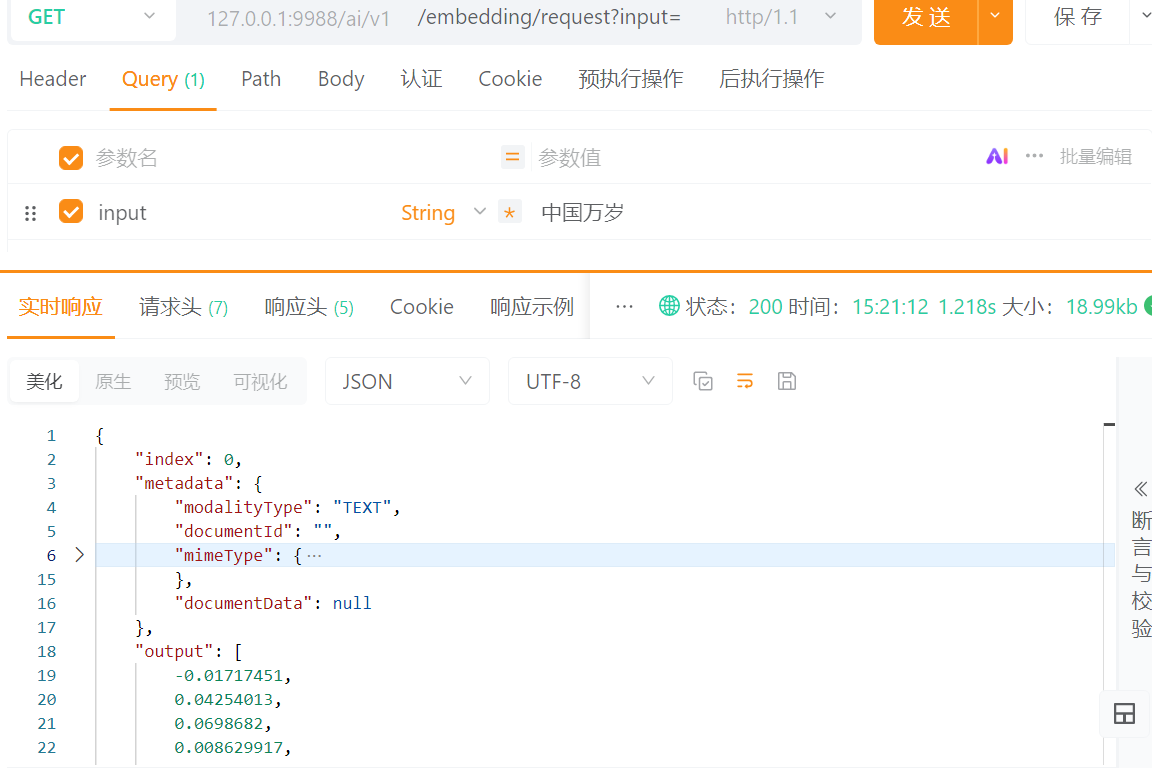Open more options via the ellipsis icon

[x=1034, y=156]
